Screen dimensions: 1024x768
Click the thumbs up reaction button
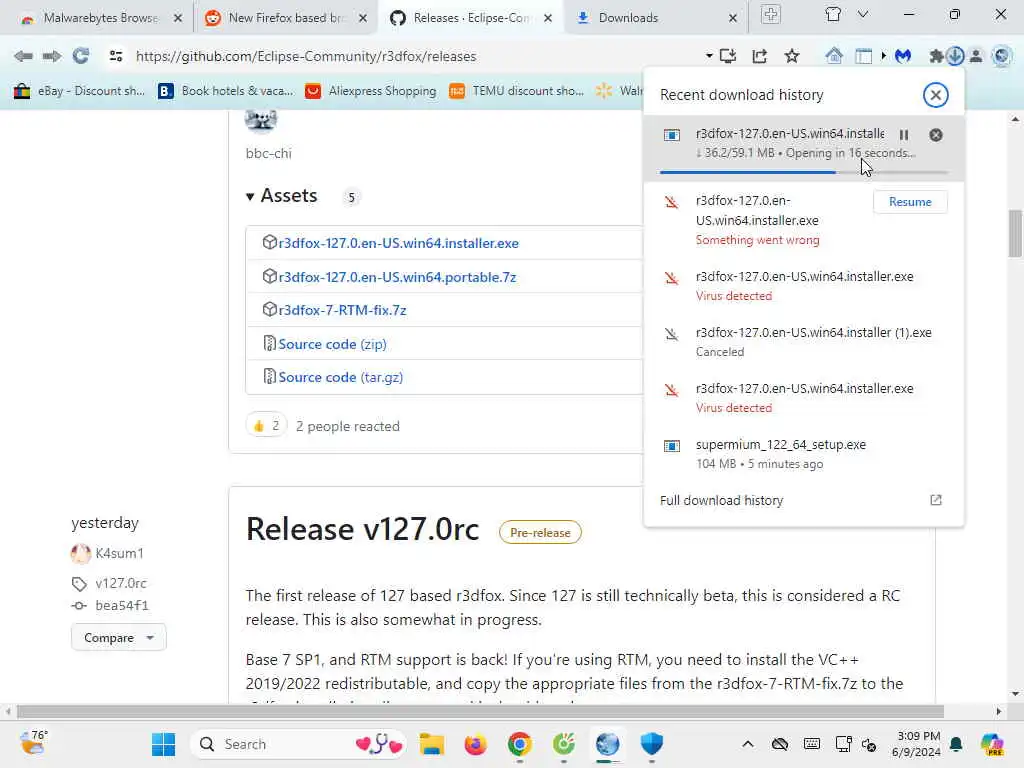point(266,426)
